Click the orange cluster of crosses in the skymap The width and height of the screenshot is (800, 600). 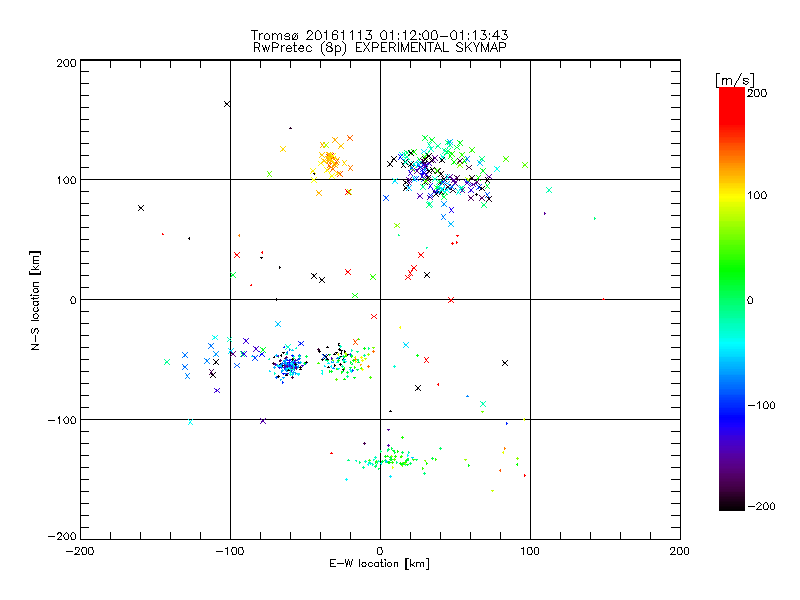pyautogui.click(x=331, y=159)
